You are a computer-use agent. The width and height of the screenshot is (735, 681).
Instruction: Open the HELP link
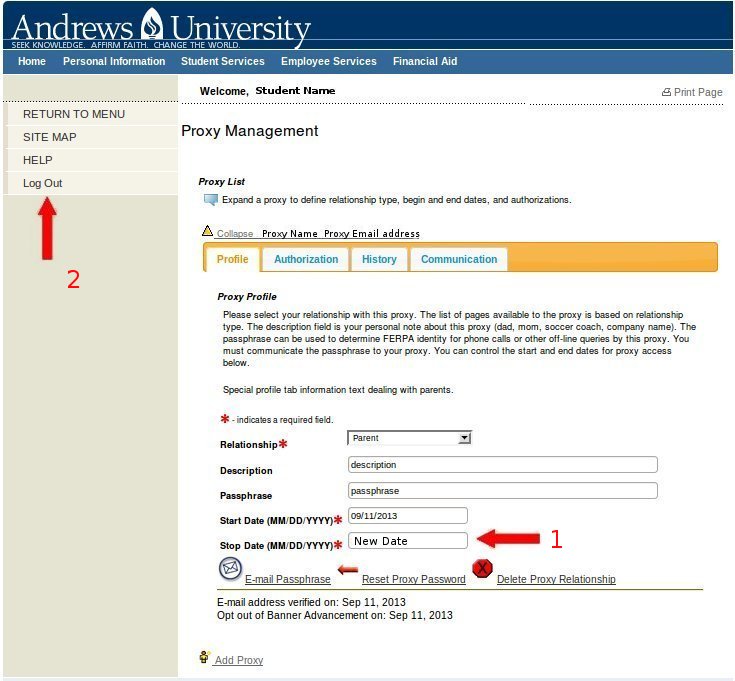point(92,160)
